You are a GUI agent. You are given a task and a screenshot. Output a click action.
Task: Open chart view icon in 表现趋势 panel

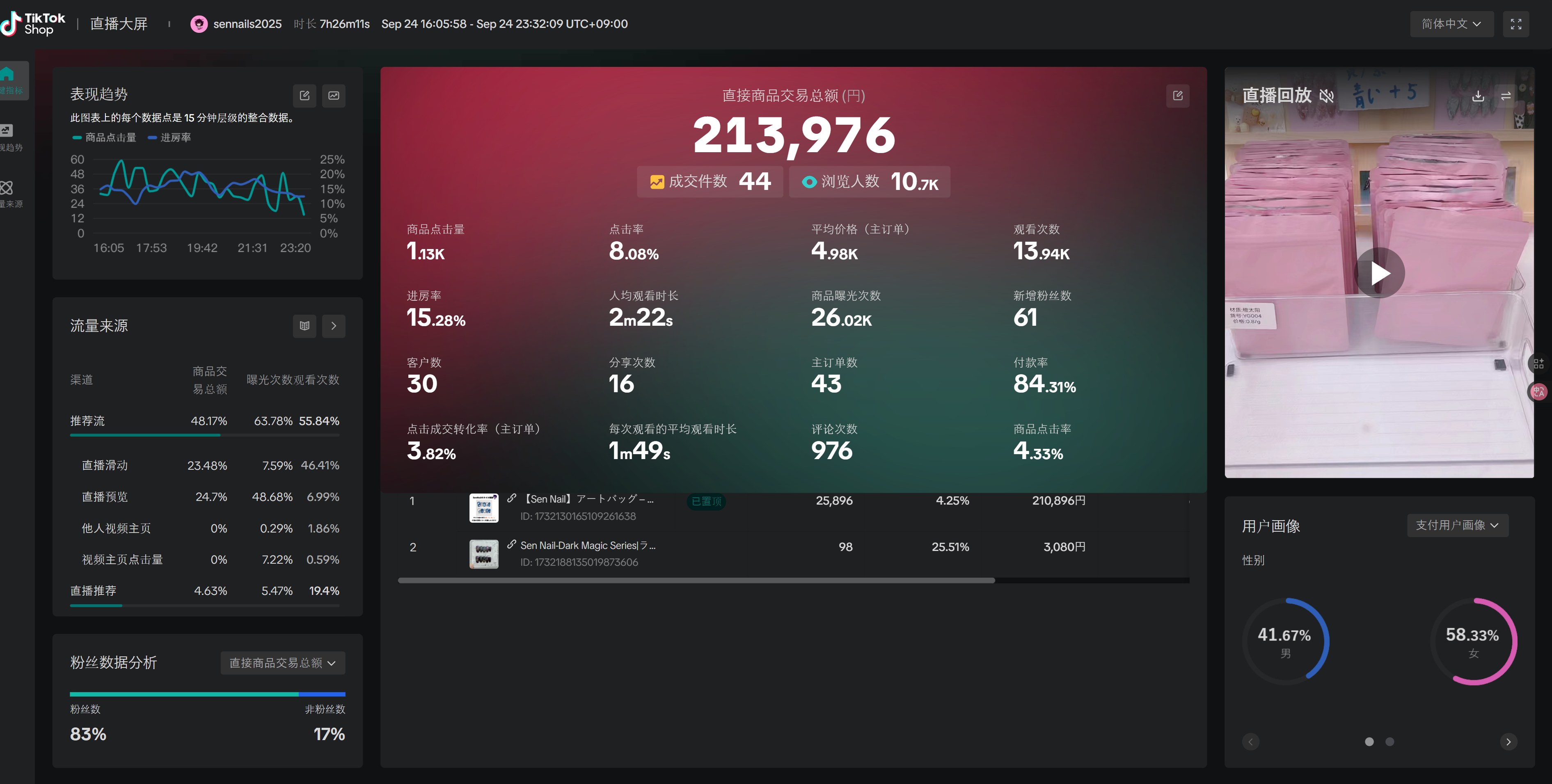point(333,96)
